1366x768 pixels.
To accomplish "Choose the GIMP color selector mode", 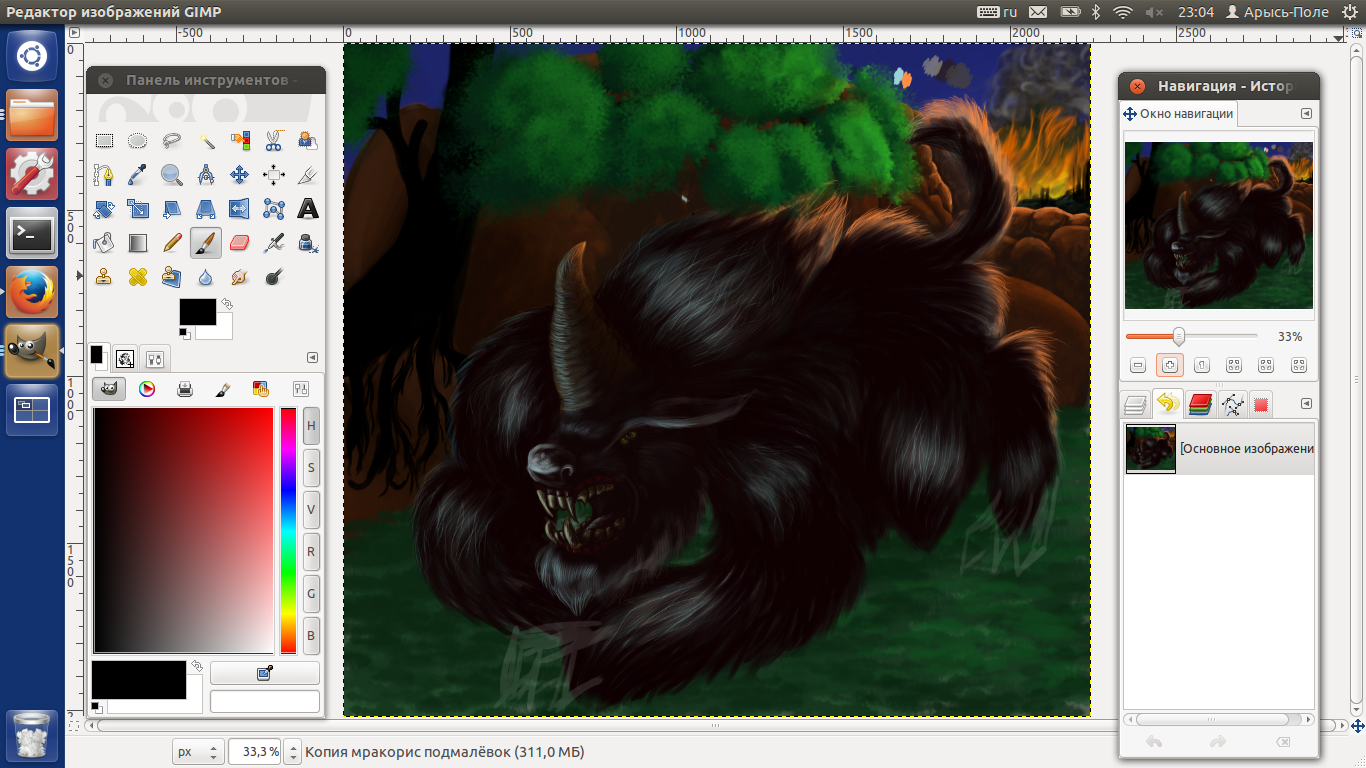I will (x=109, y=389).
